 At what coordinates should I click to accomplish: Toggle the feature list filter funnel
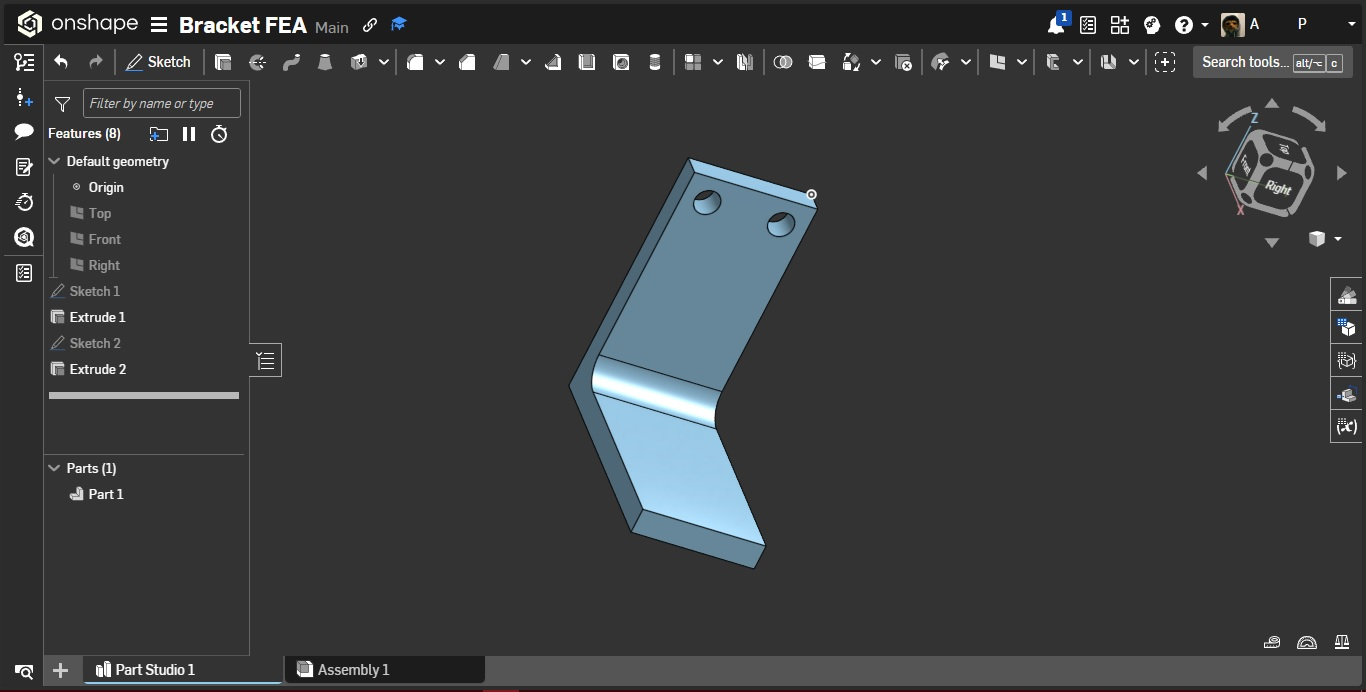pyautogui.click(x=62, y=103)
